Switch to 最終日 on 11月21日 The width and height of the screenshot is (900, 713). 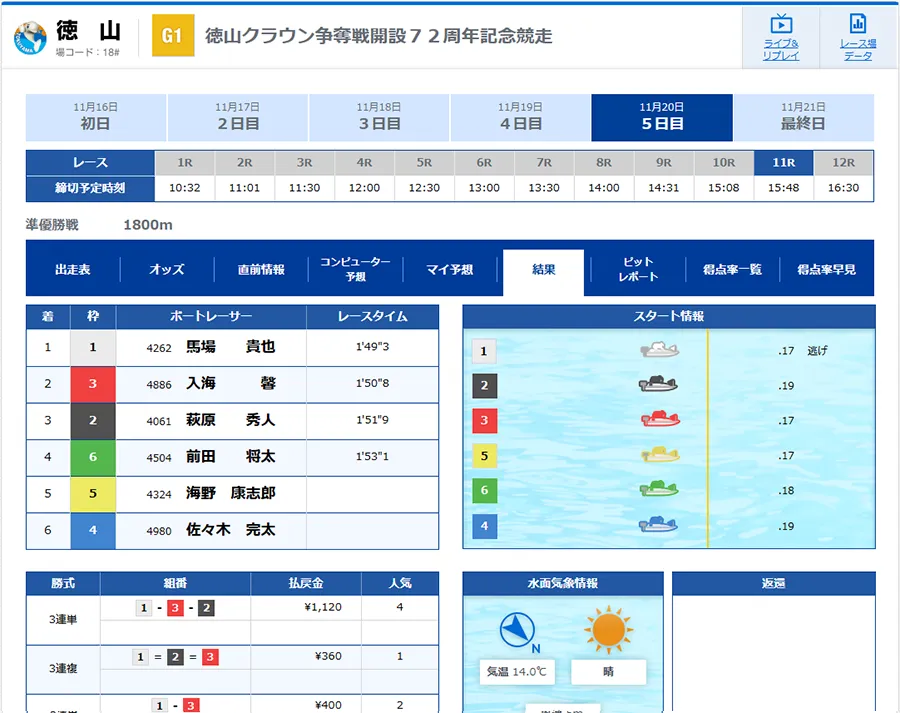pos(803,118)
